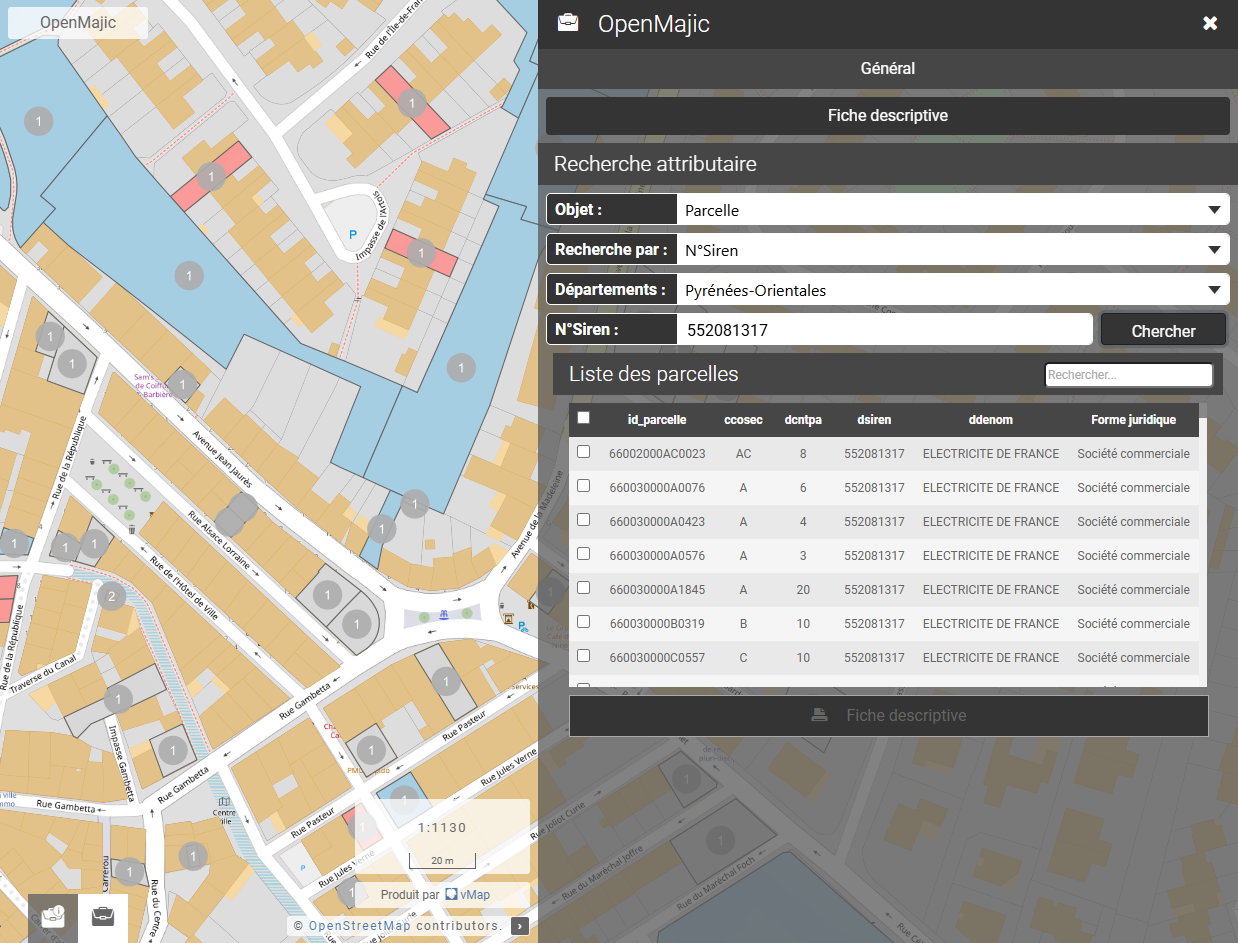Click the OpenMajic button over the map
This screenshot has height=943, width=1238.
click(x=78, y=23)
